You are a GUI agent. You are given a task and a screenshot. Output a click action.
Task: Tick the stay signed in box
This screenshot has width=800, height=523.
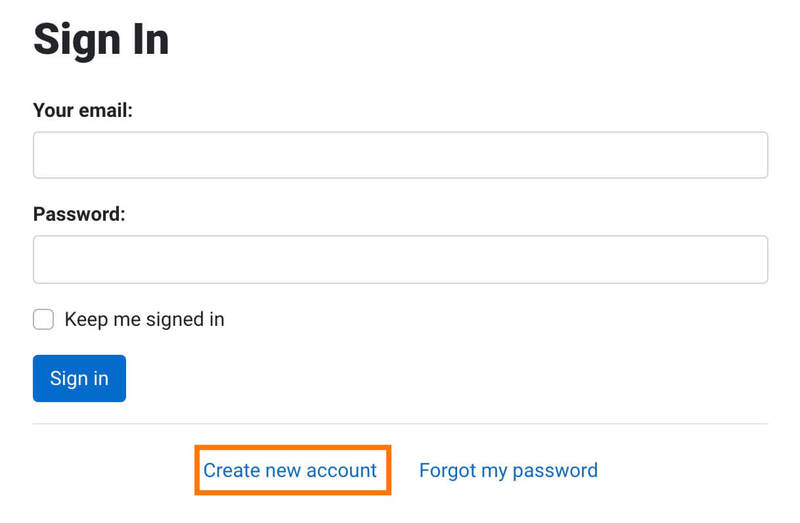tap(43, 319)
